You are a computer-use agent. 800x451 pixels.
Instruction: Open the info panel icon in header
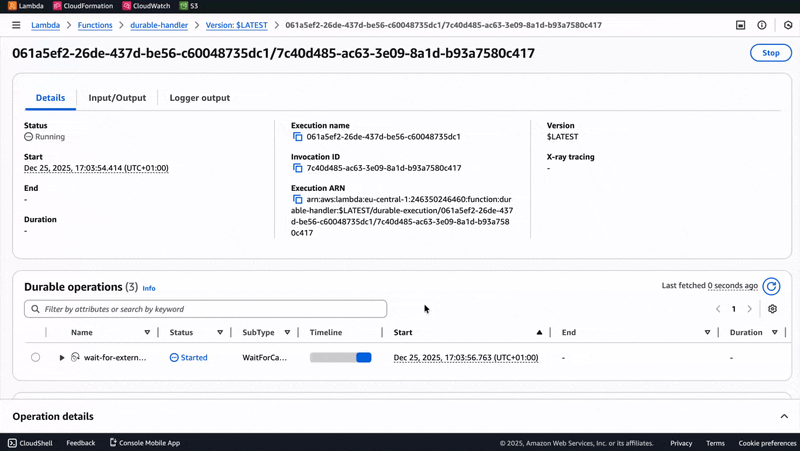tap(762, 25)
